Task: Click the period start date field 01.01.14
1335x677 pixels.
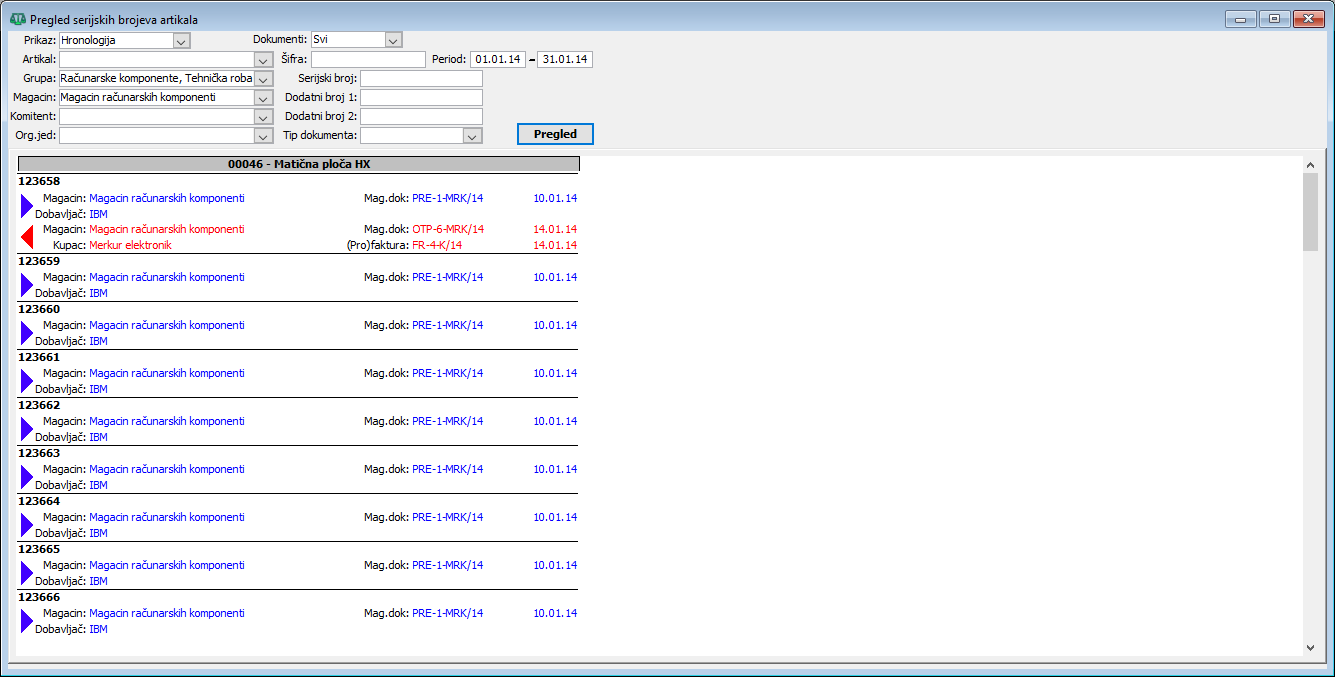Action: tap(498, 59)
